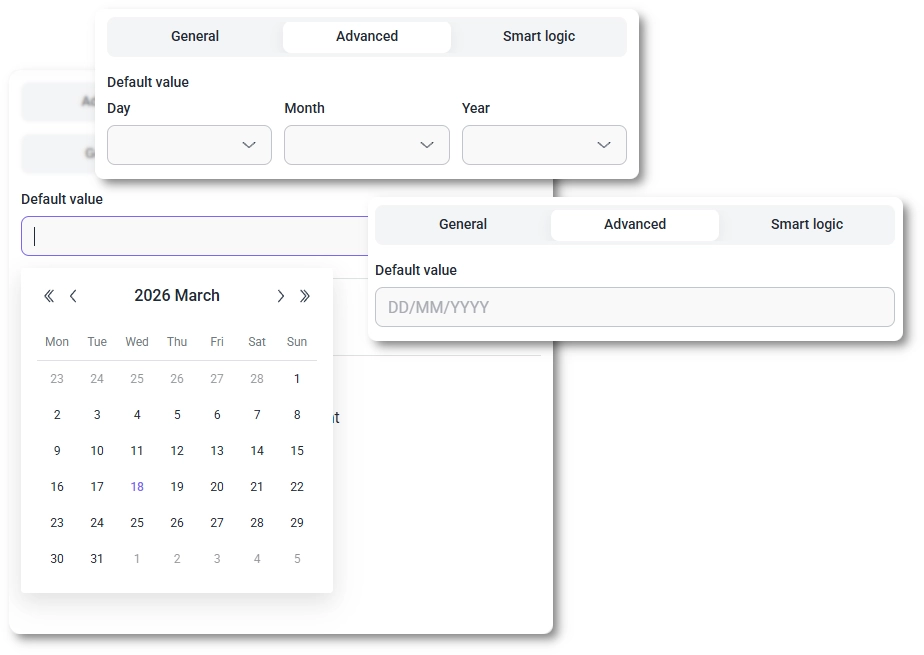Screen dimensions: 924x655
Task: Click the previous month arrow in the calendar
Action: pos(73,296)
